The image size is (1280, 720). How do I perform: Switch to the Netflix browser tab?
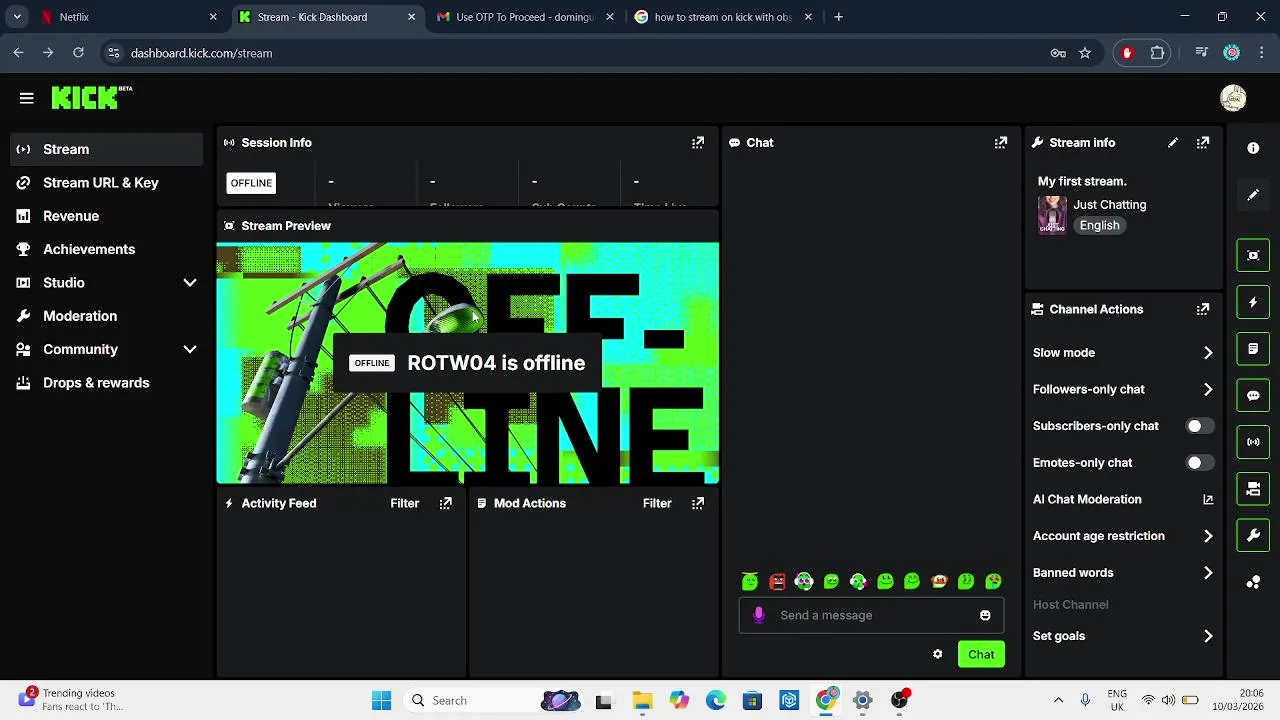click(129, 17)
